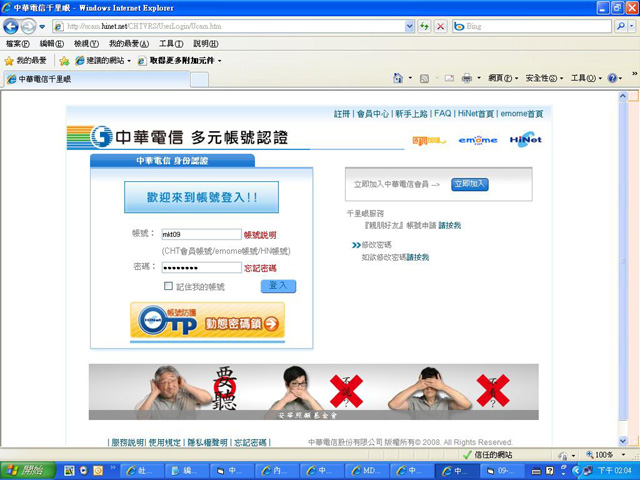Screen dimensions: 640x480
Task: Open the recent pages dropdown next to Forward
Action: [x=42, y=27]
